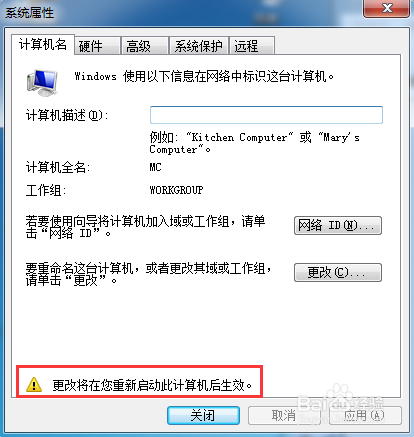Click the WORKGROUP workgroup name text
The width and height of the screenshot is (414, 437).
tap(176, 190)
